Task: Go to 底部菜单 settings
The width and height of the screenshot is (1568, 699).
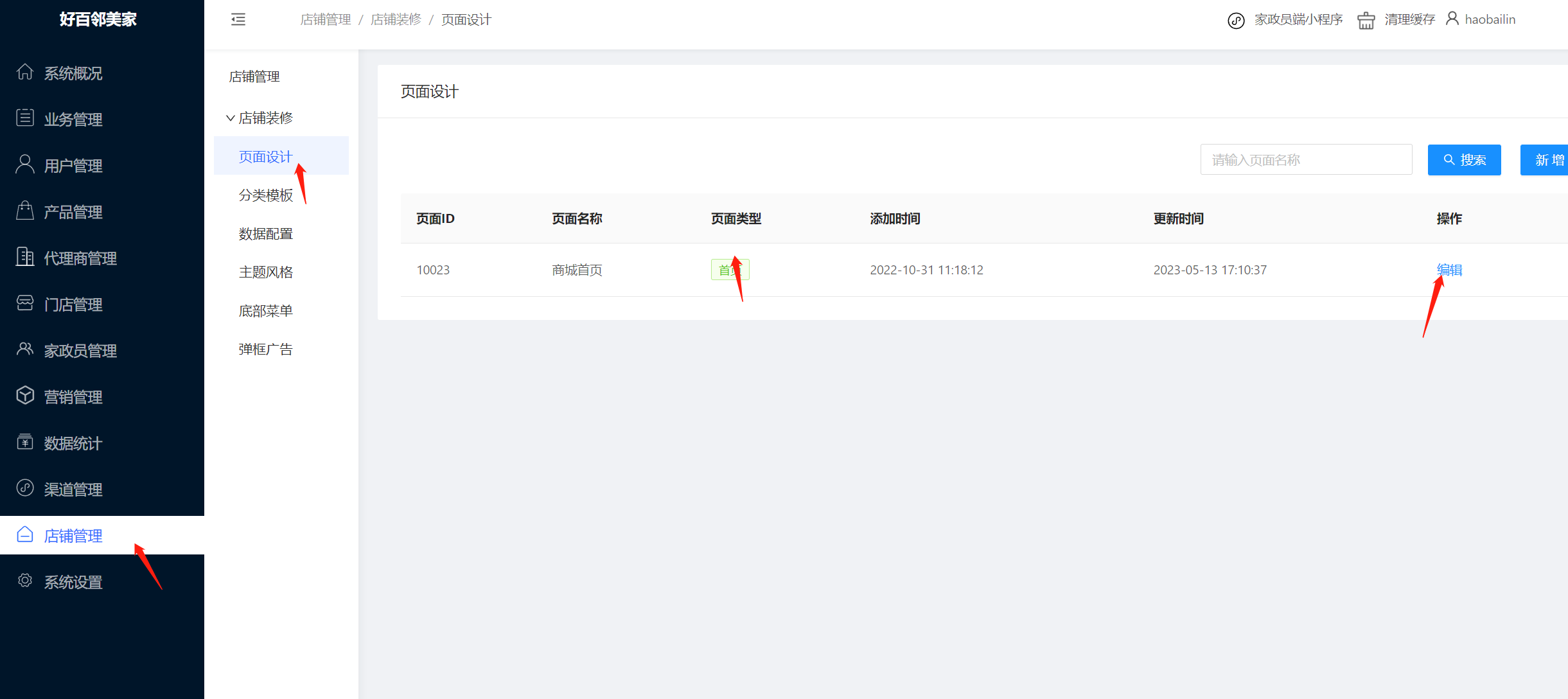Action: 266,311
